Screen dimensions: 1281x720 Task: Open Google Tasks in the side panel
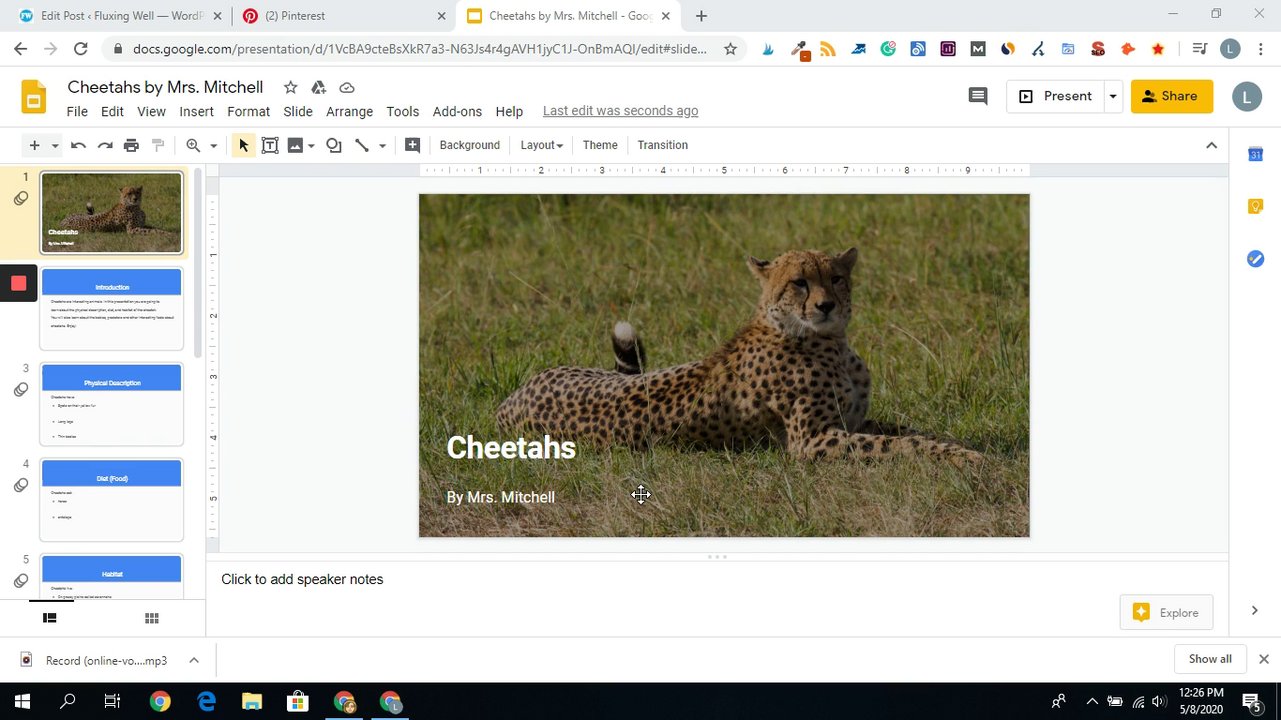click(x=1255, y=259)
